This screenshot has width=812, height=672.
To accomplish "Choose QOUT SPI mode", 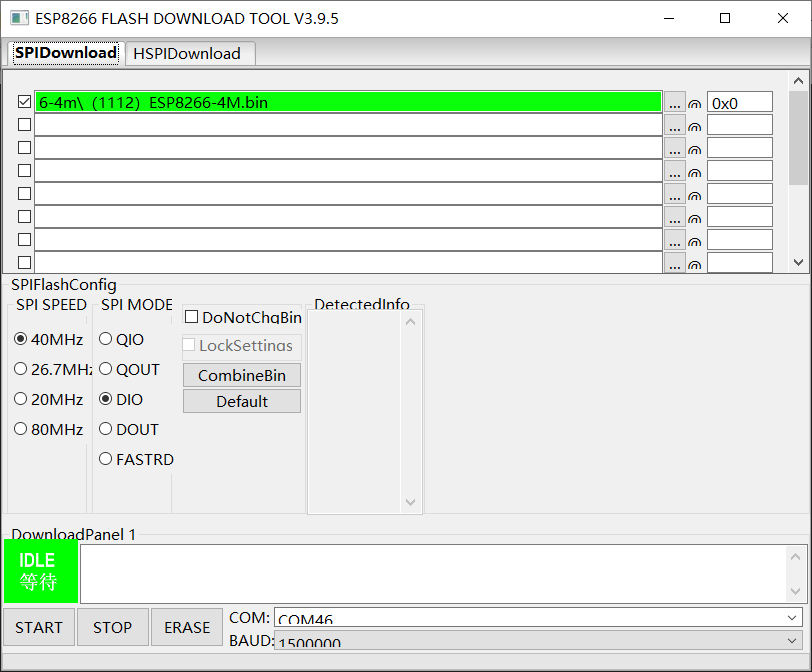I will [x=105, y=369].
